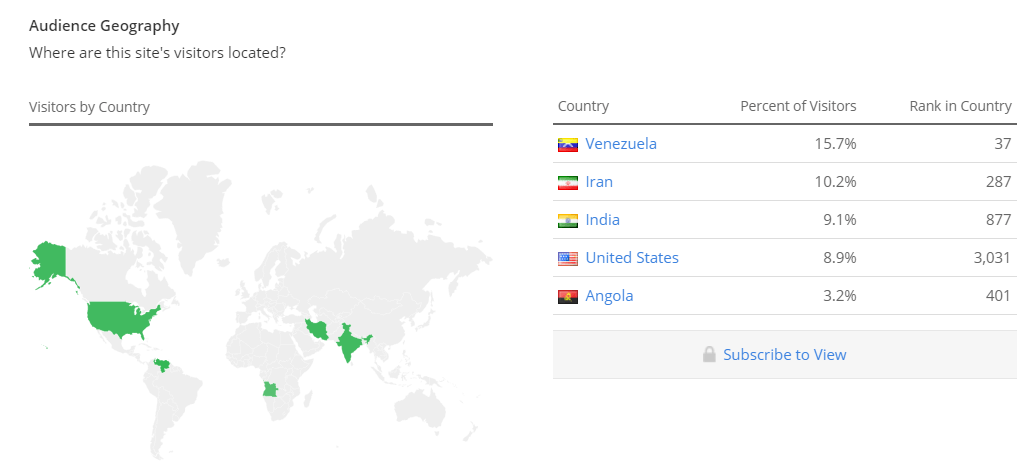The height and width of the screenshot is (475, 1027).
Task: Open the Venezuela country link
Action: pos(621,143)
